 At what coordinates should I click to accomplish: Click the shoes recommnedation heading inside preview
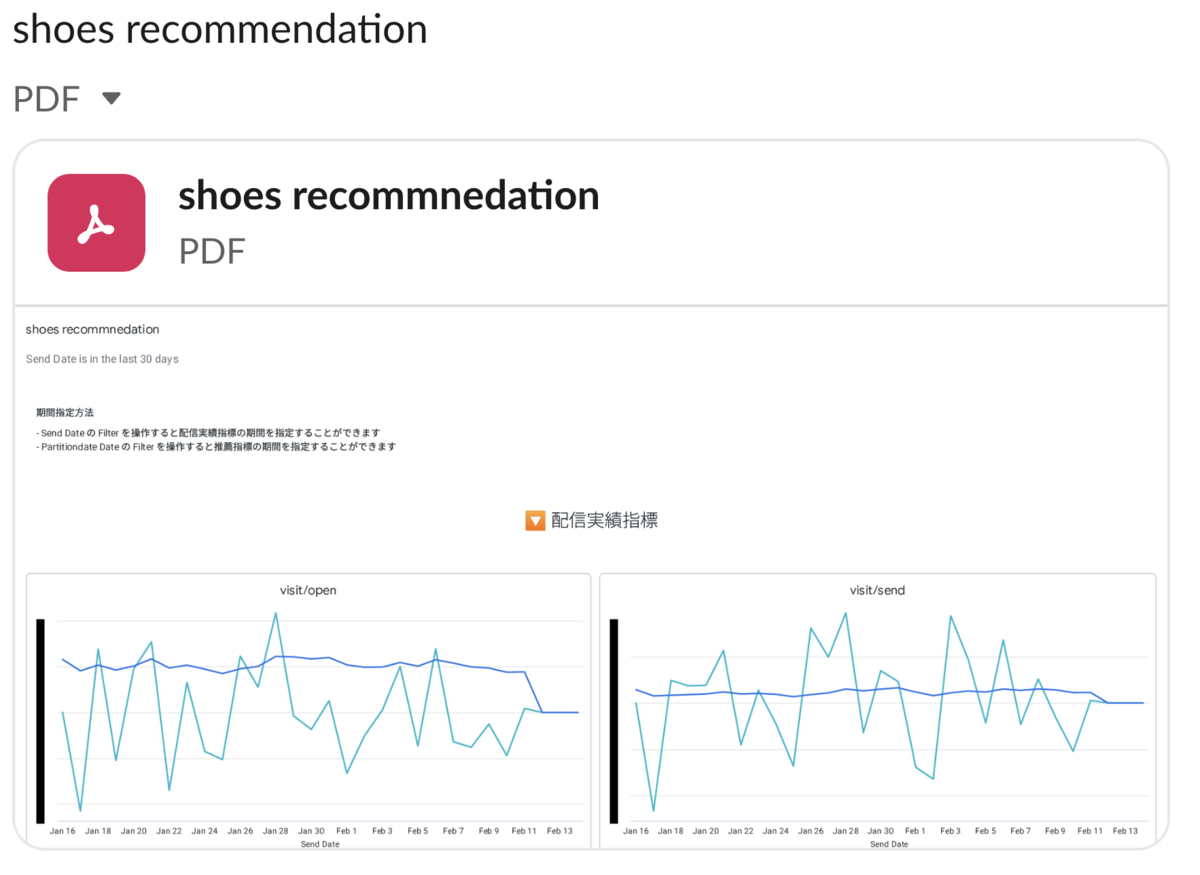click(x=92, y=329)
